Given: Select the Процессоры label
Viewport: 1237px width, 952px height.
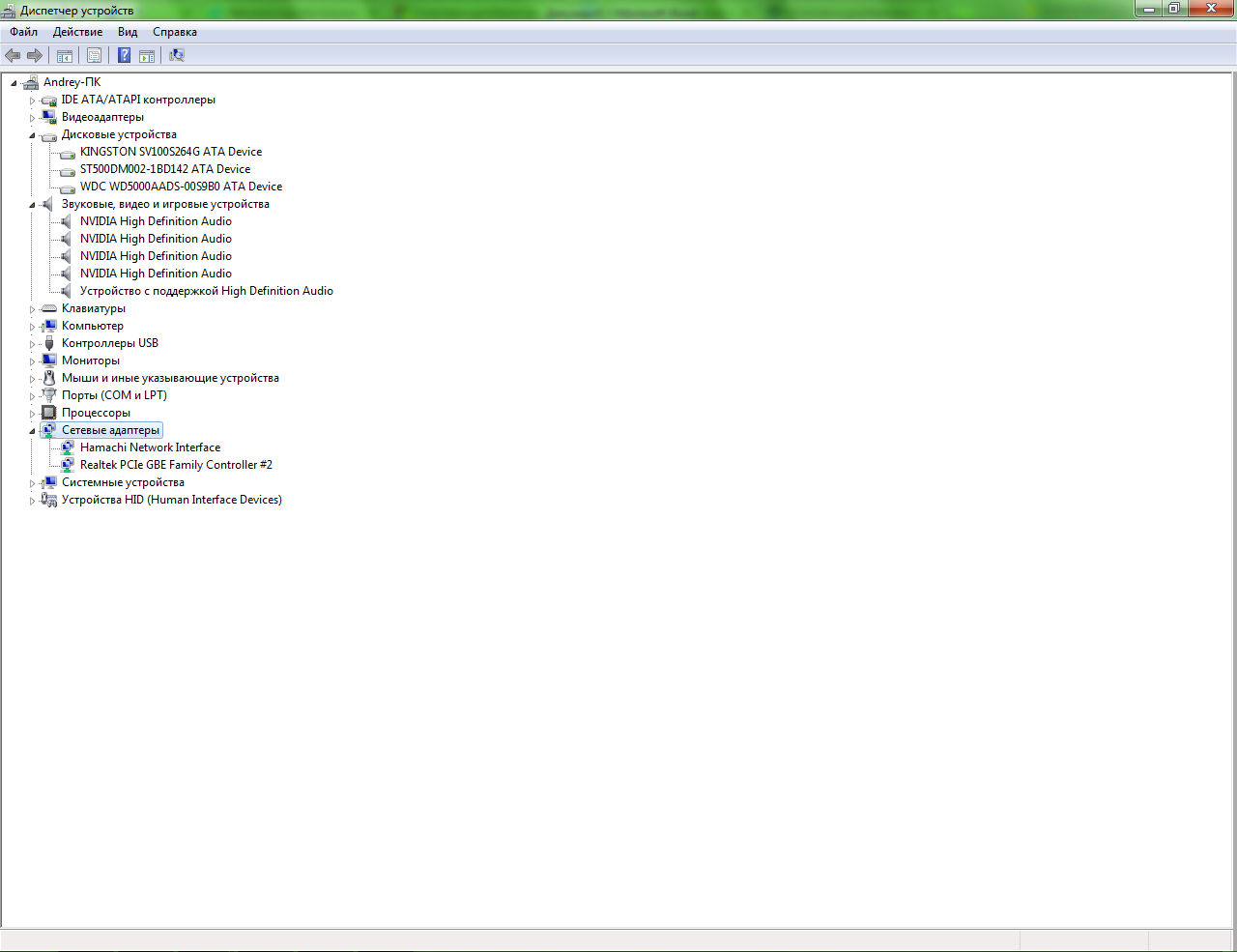Looking at the screenshot, I should click(x=96, y=413).
